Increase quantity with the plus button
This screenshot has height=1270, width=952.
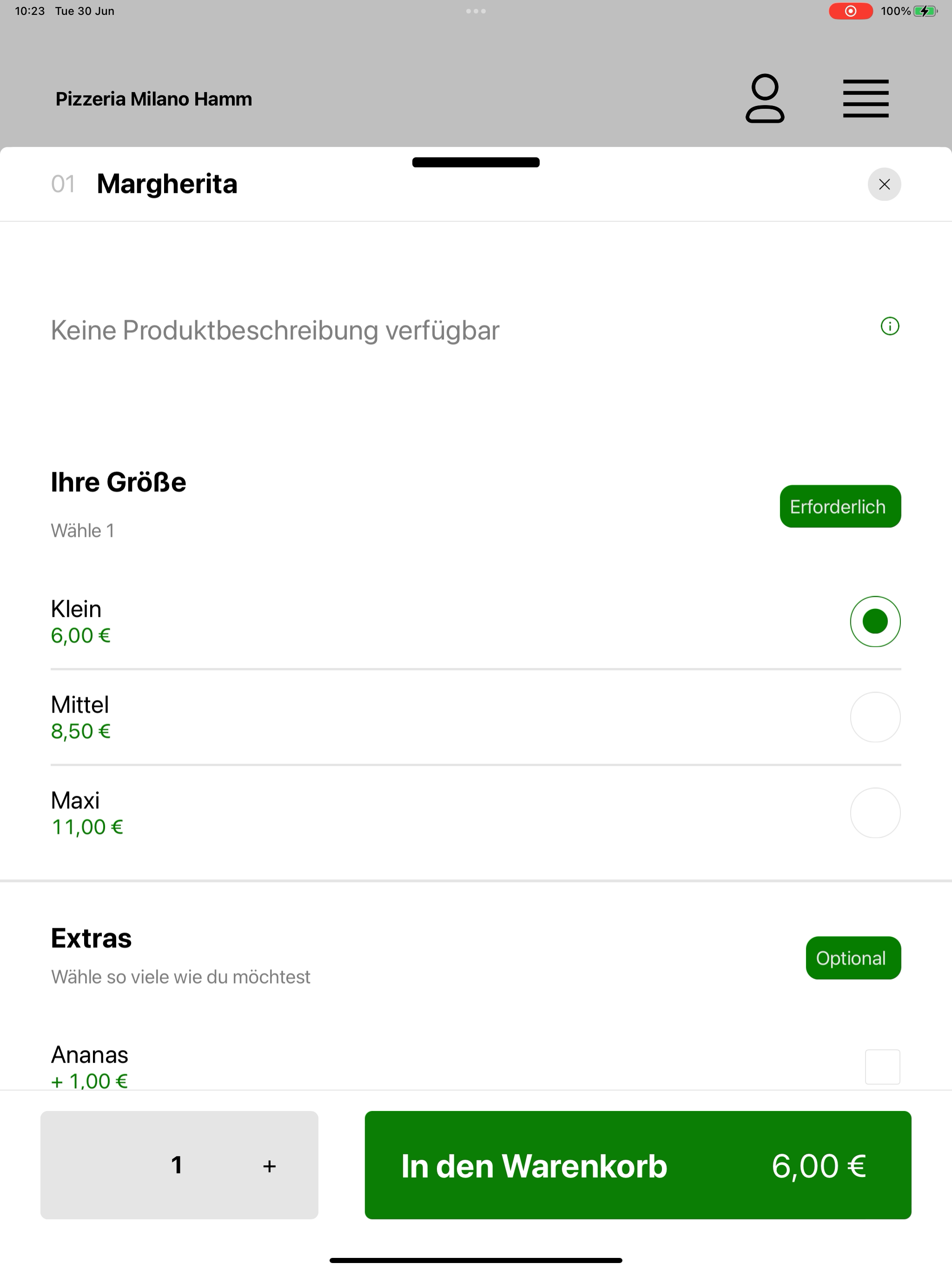coord(269,1166)
